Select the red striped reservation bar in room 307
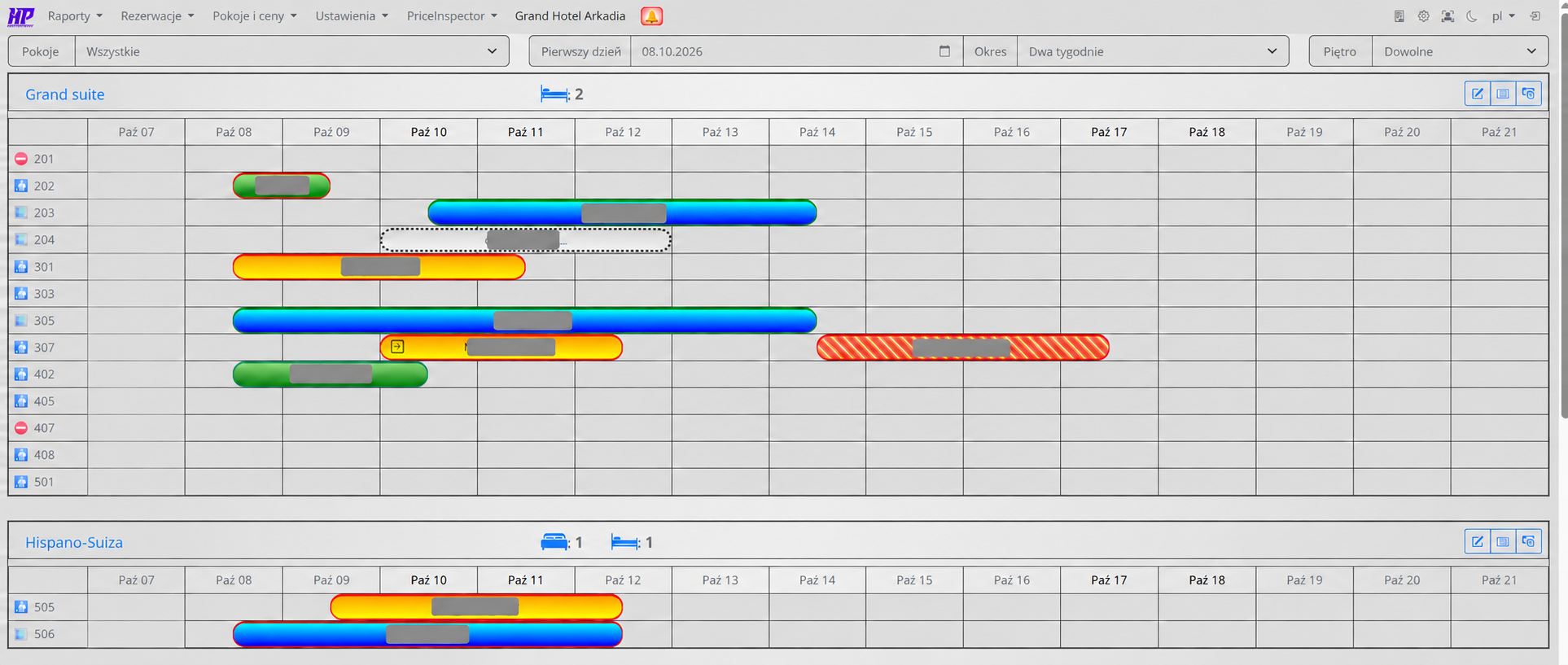Screen dimensions: 1568x665 963,348
